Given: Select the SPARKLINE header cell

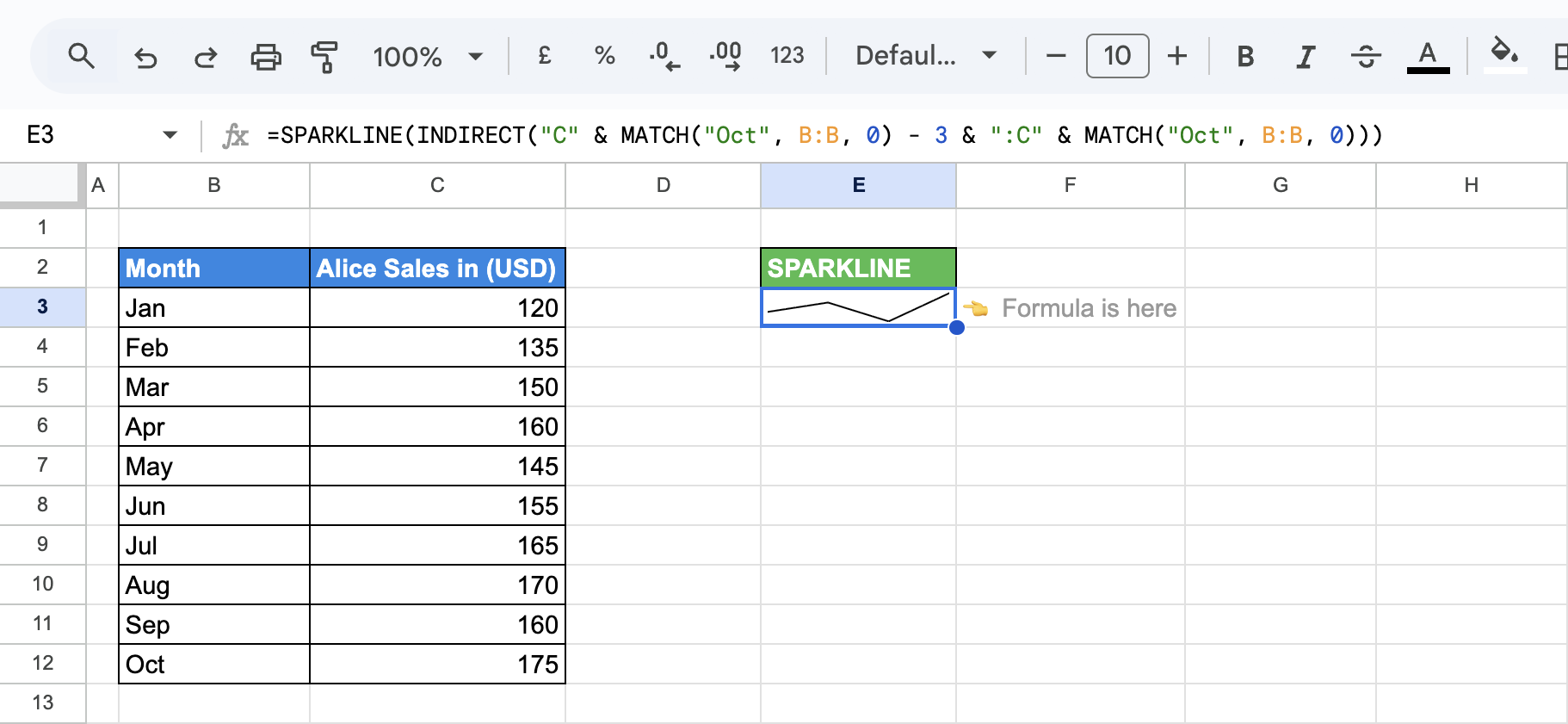Looking at the screenshot, I should coord(858,268).
